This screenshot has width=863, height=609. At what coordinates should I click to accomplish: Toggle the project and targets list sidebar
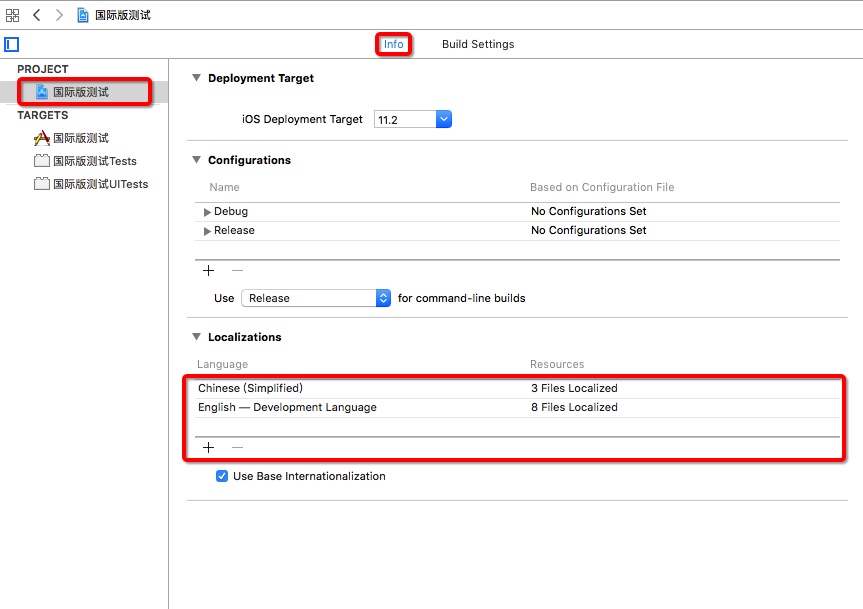point(12,45)
